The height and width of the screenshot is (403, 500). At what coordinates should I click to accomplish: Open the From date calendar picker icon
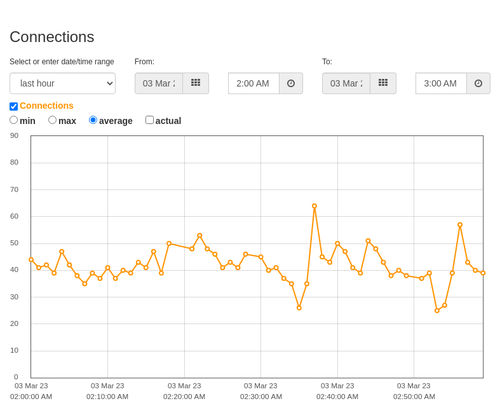pos(196,83)
